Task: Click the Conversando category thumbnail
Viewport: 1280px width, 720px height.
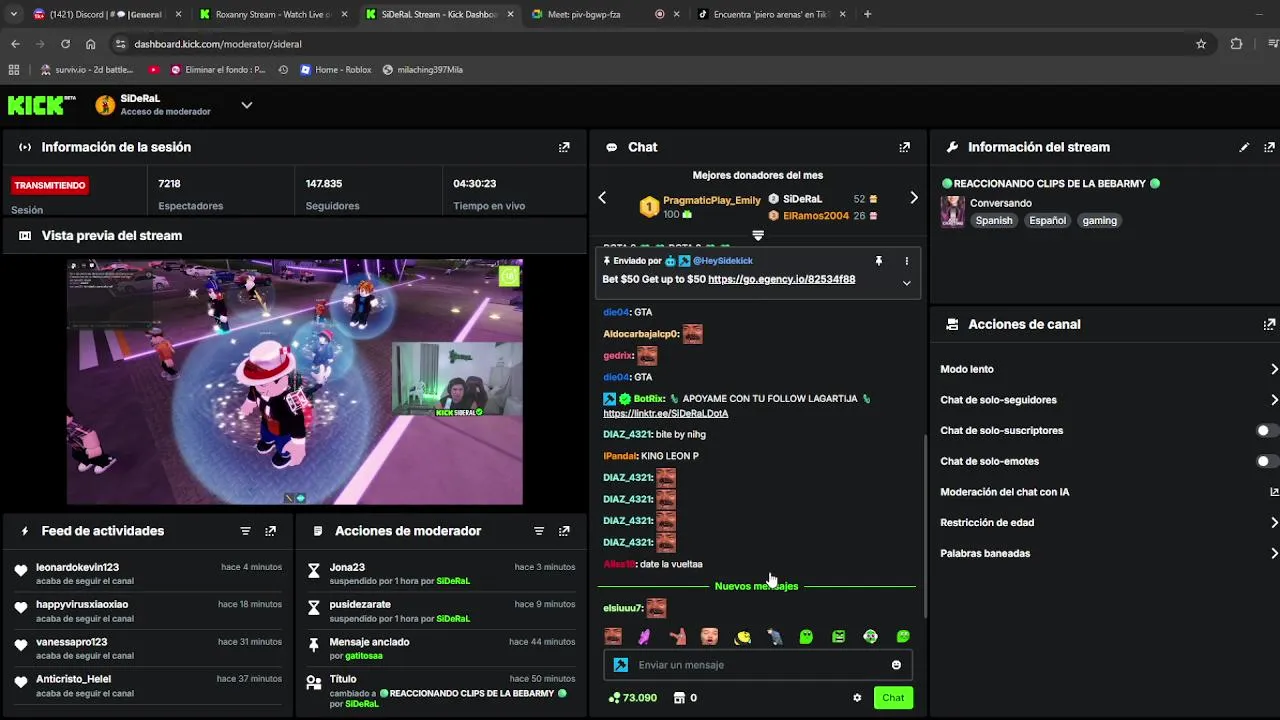Action: tap(952, 211)
